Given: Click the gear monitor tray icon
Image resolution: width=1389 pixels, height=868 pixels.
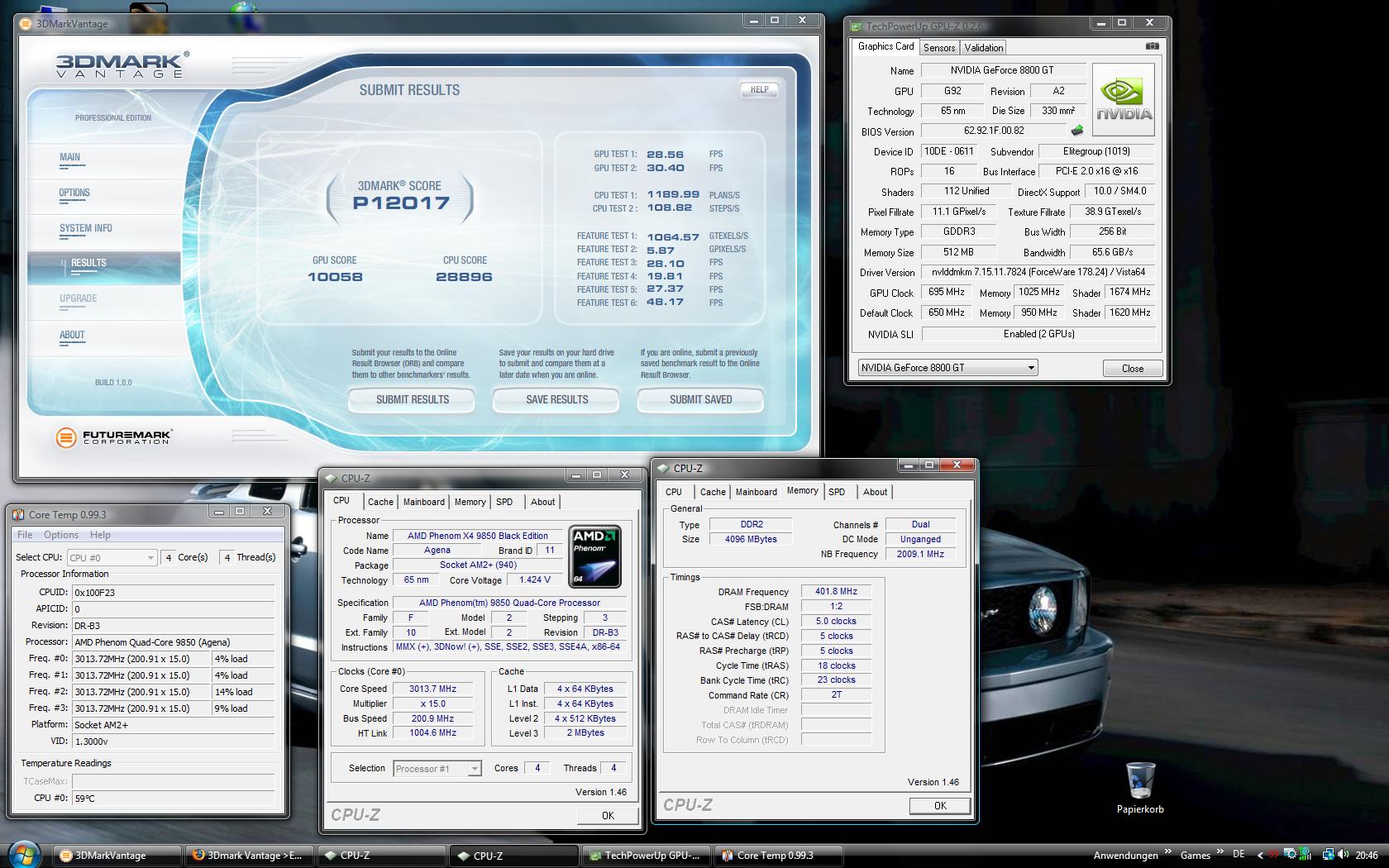Looking at the screenshot, I should (1290, 855).
